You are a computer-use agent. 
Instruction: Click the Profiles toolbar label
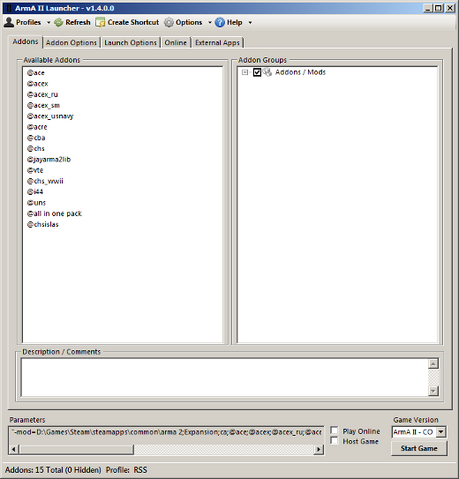28,22
